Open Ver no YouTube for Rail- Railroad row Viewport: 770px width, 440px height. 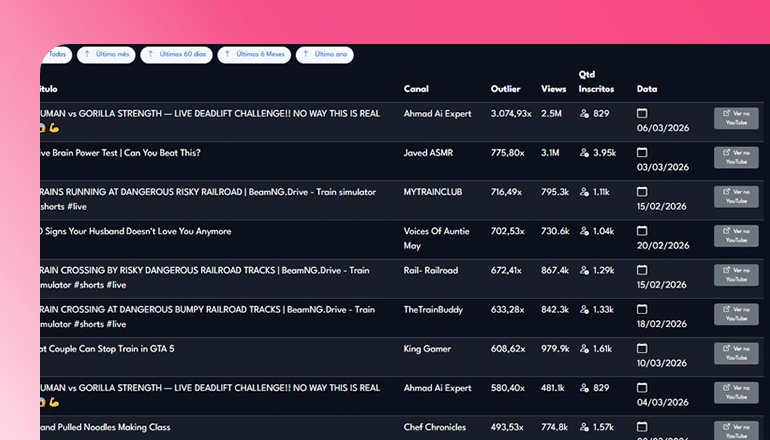(x=736, y=275)
